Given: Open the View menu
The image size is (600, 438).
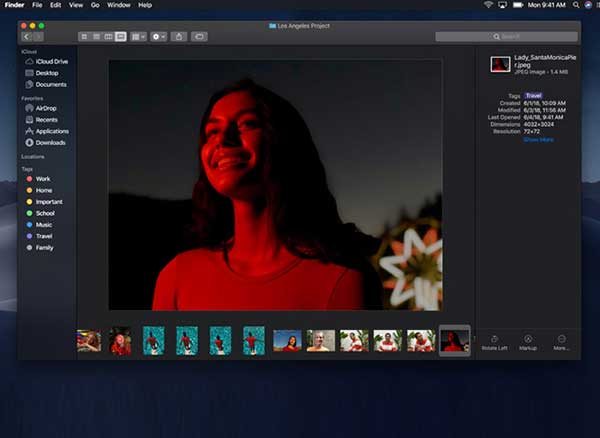Looking at the screenshot, I should (76, 5).
